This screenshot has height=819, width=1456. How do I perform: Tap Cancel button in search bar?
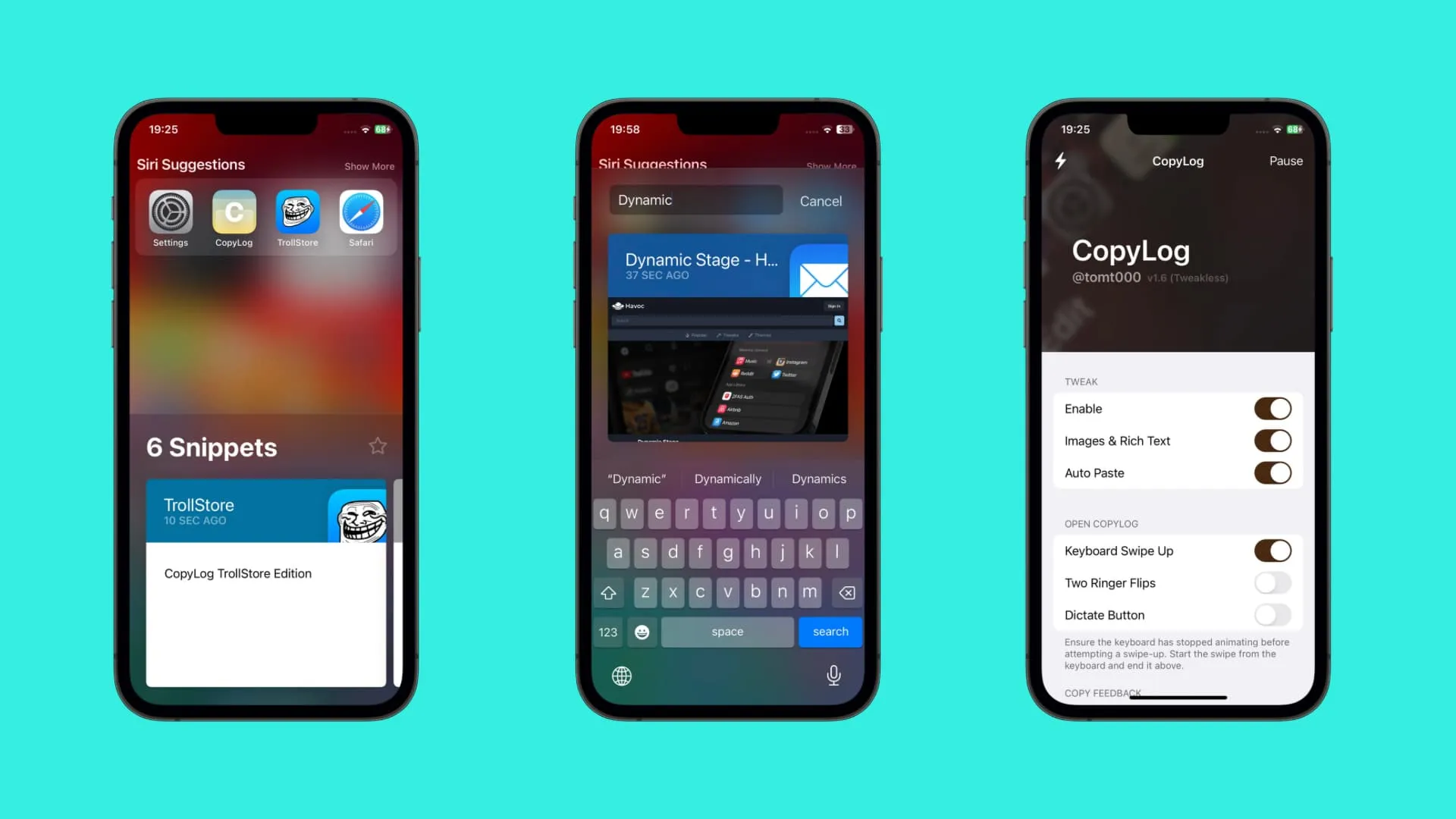(821, 201)
